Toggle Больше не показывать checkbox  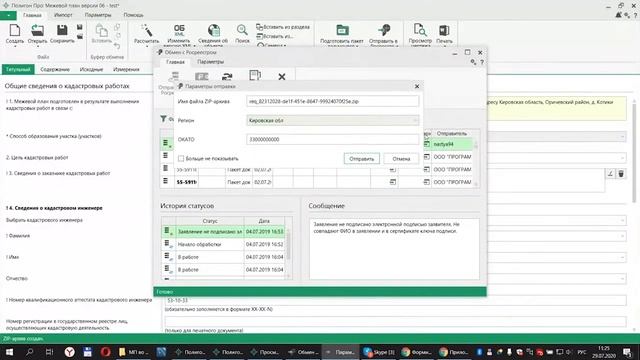[x=181, y=158]
